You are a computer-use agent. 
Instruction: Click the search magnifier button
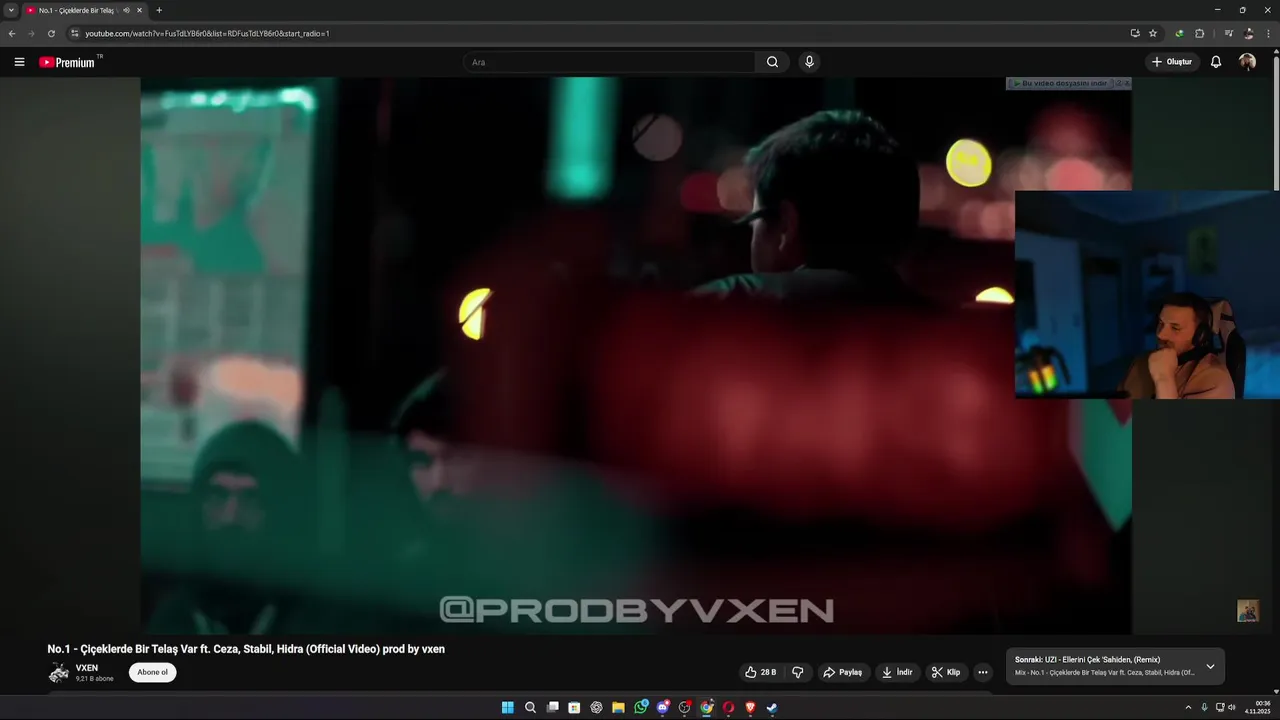pos(772,62)
